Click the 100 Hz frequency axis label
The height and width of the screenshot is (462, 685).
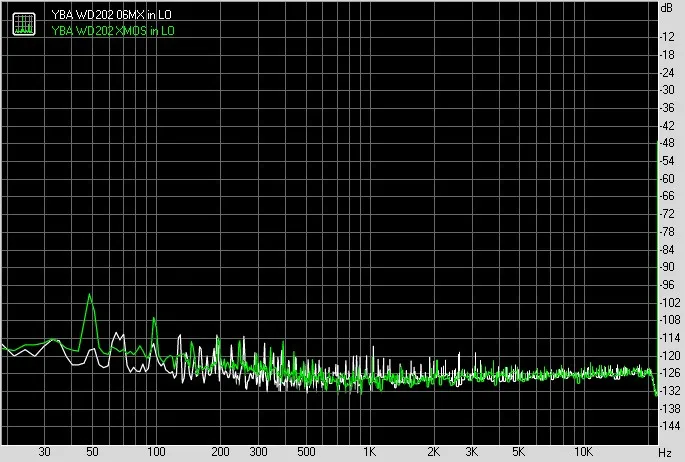[156, 452]
